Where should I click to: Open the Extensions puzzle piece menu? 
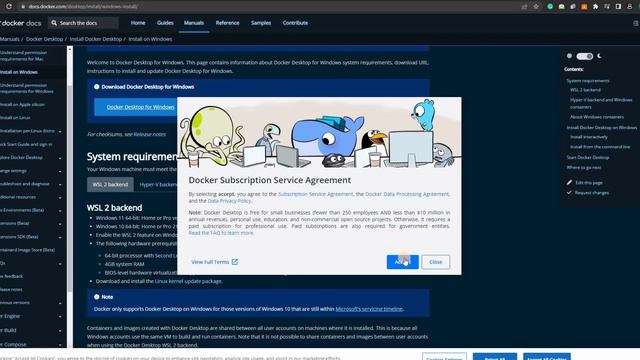click(596, 7)
